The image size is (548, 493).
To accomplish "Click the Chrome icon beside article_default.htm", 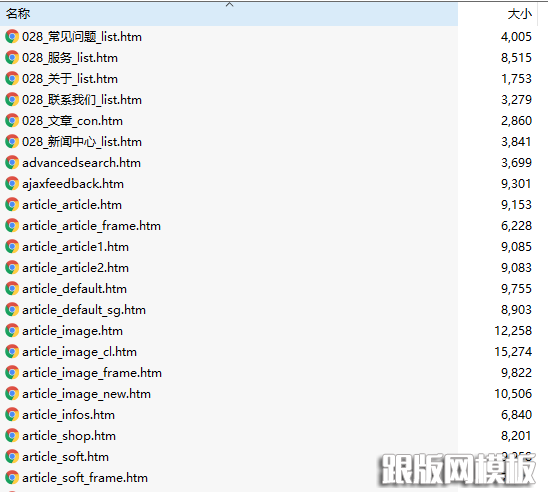I will [12, 289].
